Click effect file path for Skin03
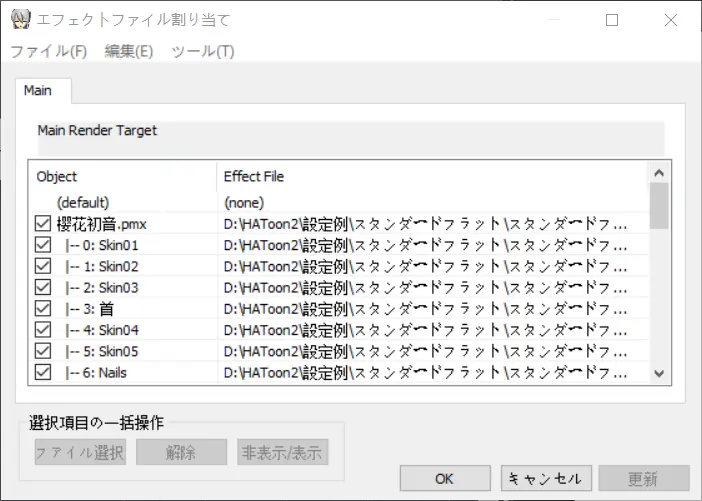 pyautogui.click(x=425, y=287)
